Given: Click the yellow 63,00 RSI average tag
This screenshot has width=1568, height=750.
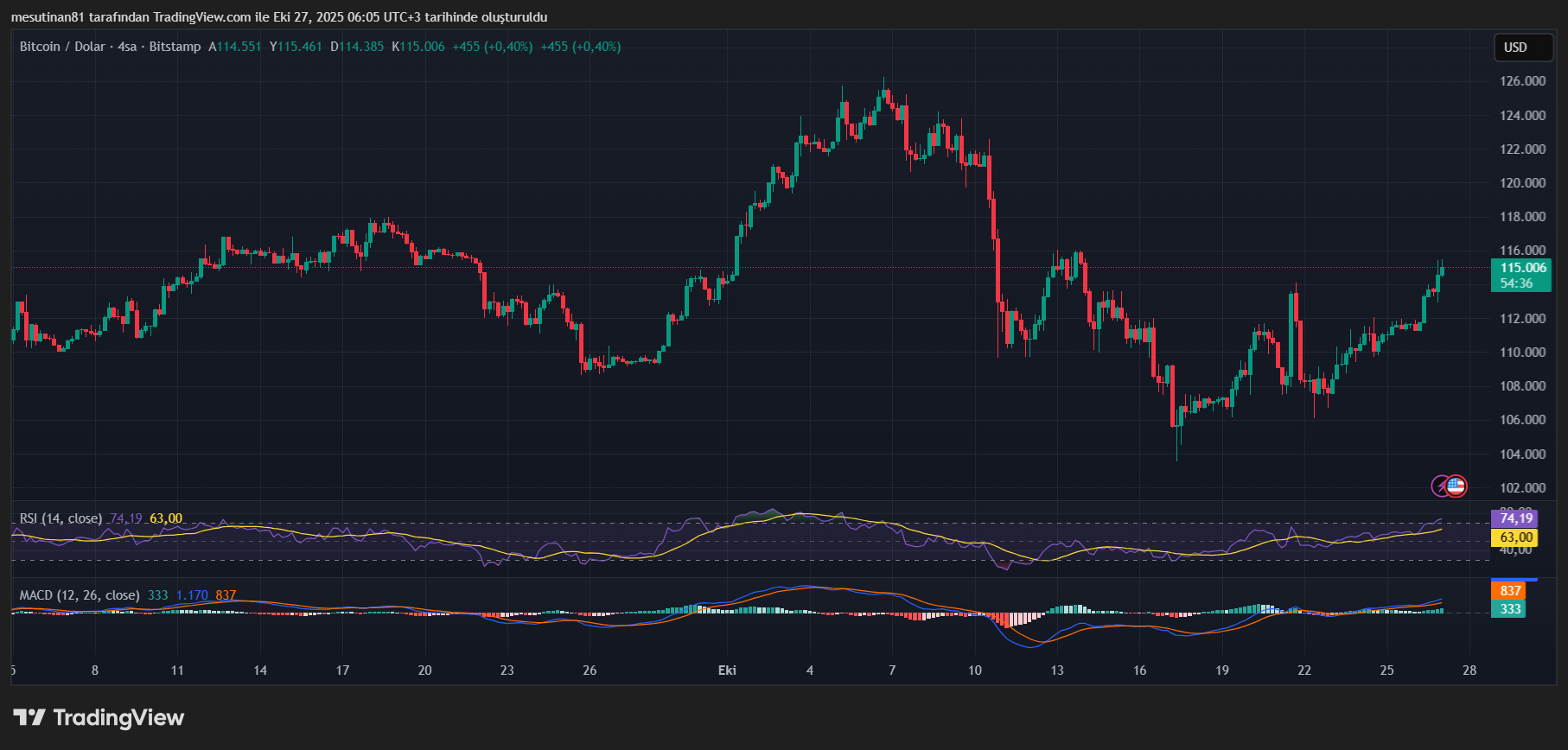Looking at the screenshot, I should pos(1515,537).
